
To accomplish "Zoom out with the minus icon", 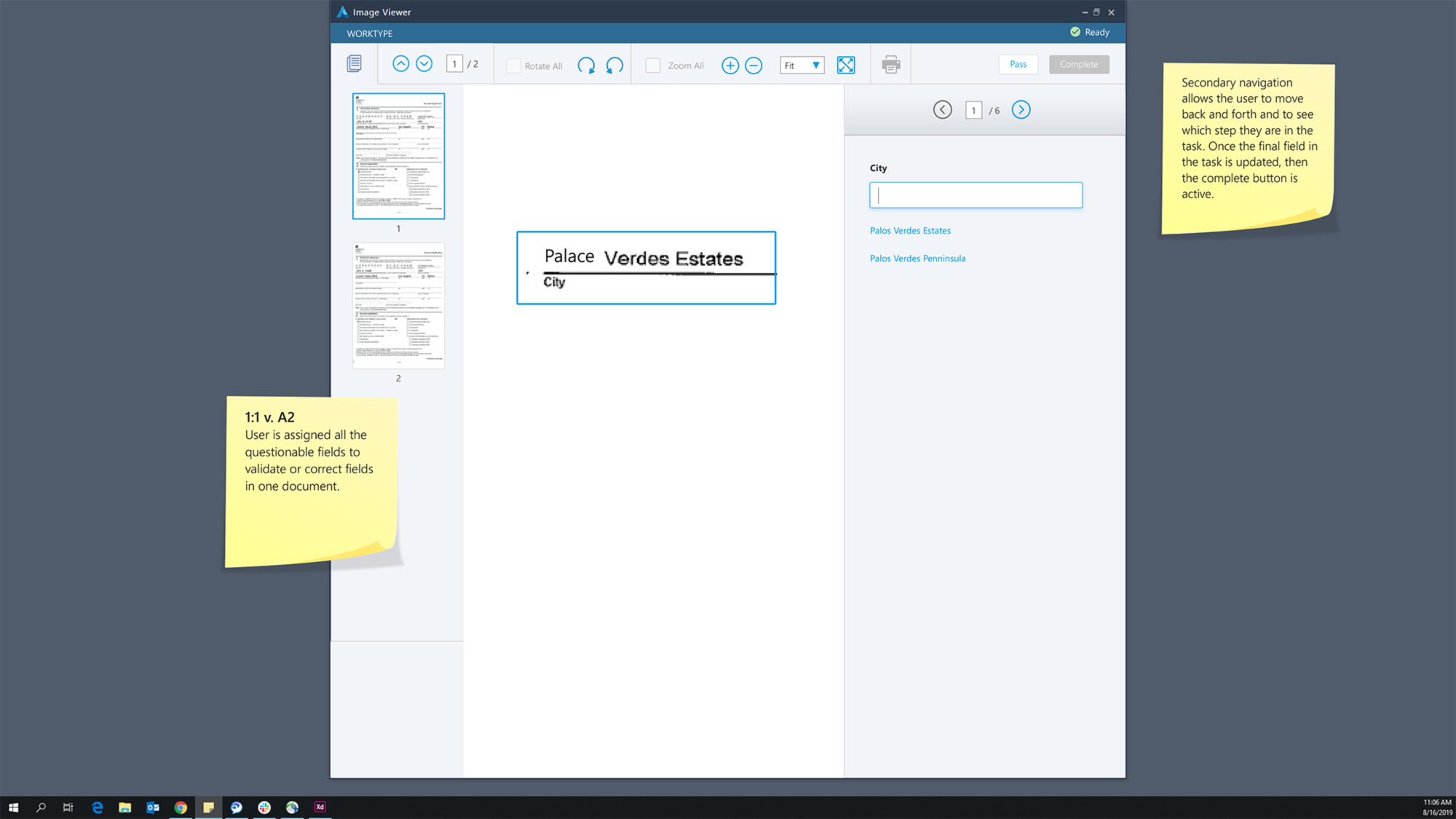I will click(753, 66).
